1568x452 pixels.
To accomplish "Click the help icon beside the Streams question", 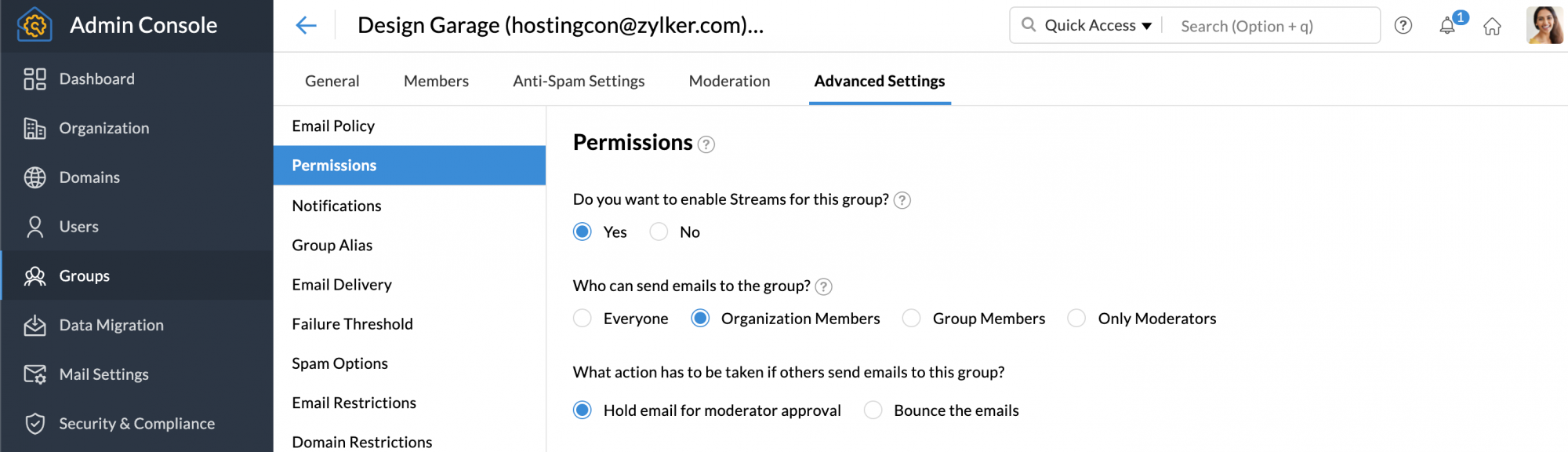I will pyautogui.click(x=902, y=200).
